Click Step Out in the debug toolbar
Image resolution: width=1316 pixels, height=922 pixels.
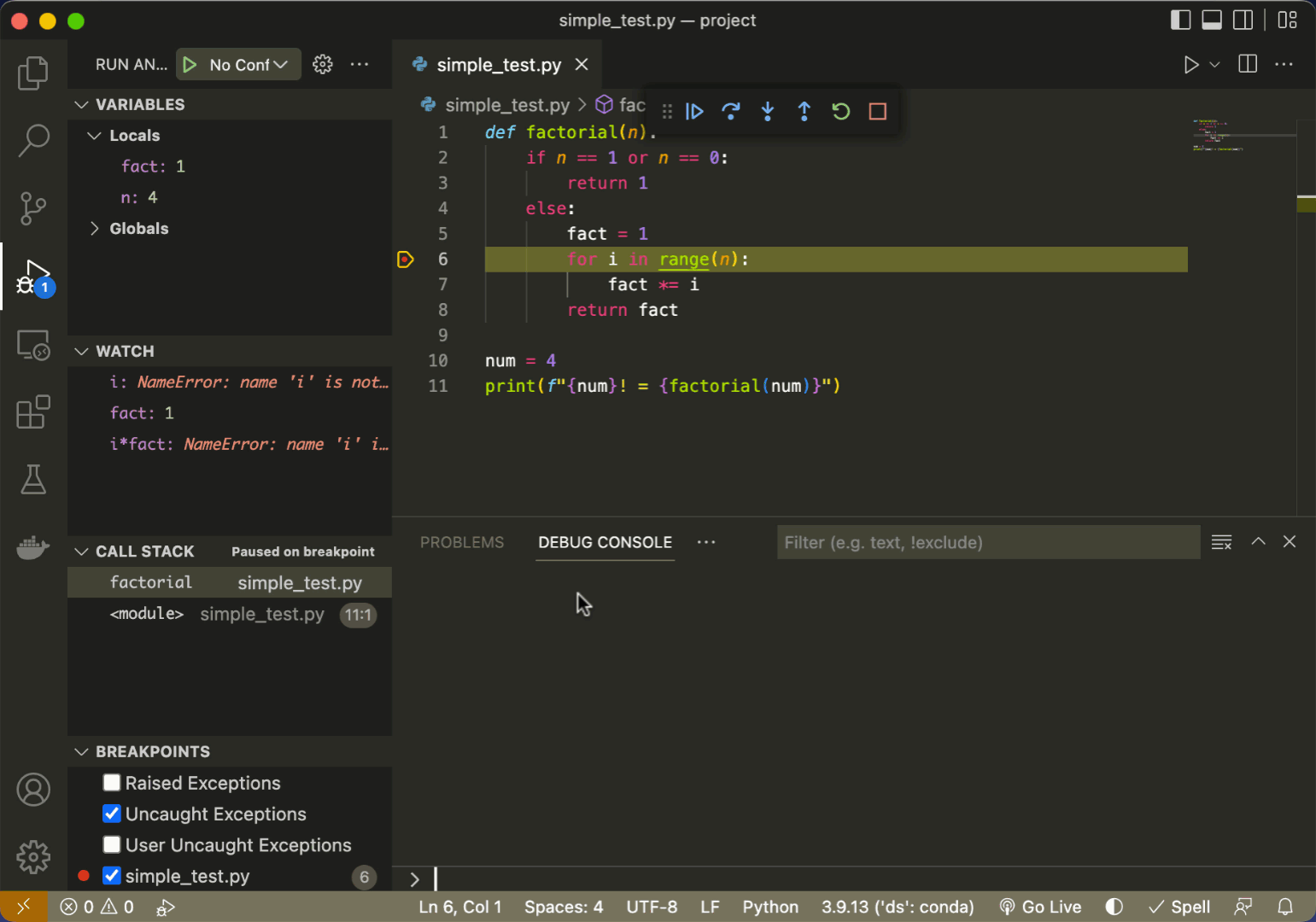coord(804,111)
